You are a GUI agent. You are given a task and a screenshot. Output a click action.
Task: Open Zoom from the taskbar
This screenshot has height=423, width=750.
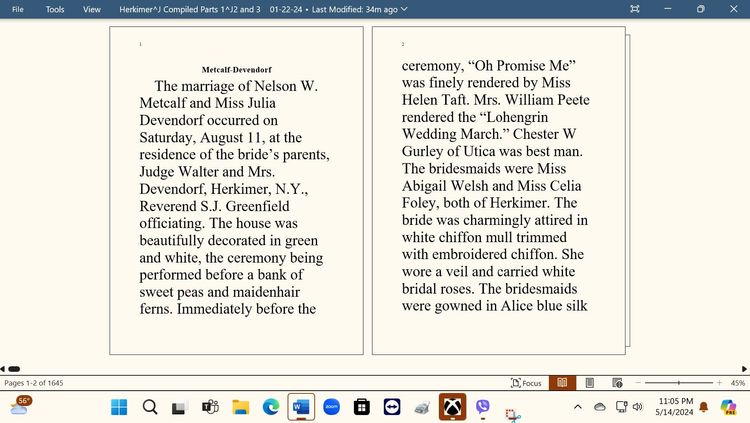click(331, 407)
